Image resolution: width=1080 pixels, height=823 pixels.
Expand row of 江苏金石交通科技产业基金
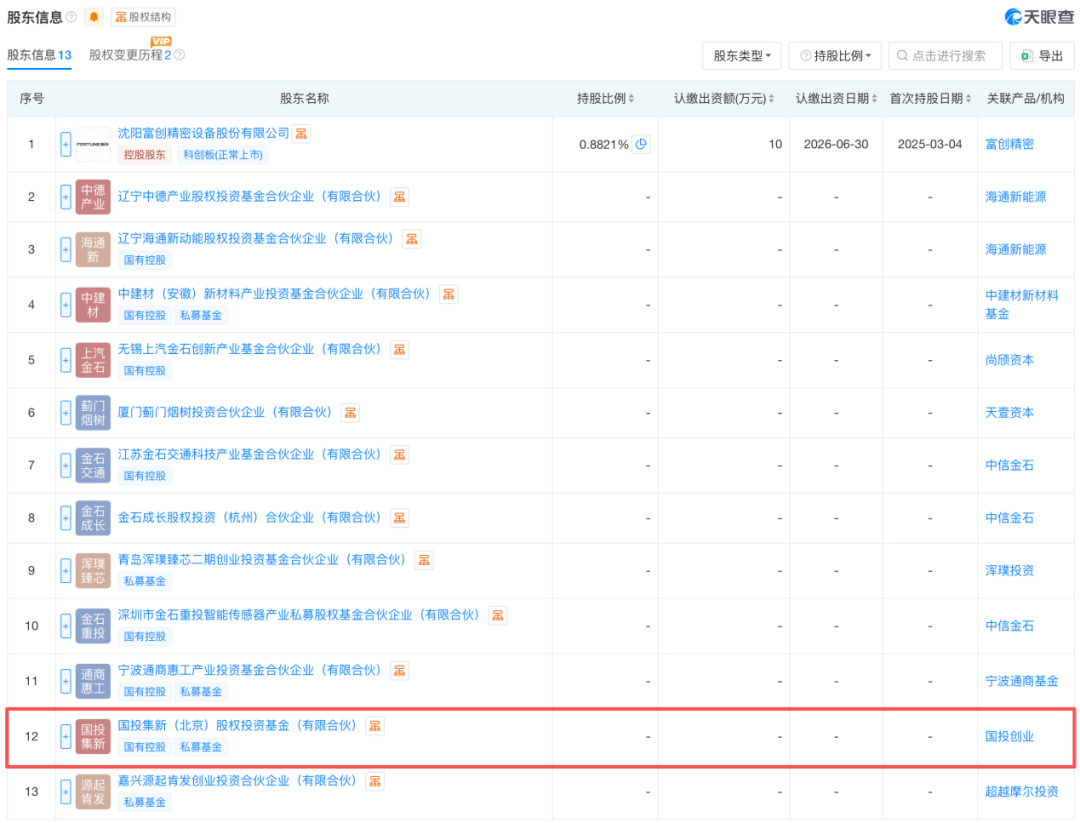tap(65, 466)
